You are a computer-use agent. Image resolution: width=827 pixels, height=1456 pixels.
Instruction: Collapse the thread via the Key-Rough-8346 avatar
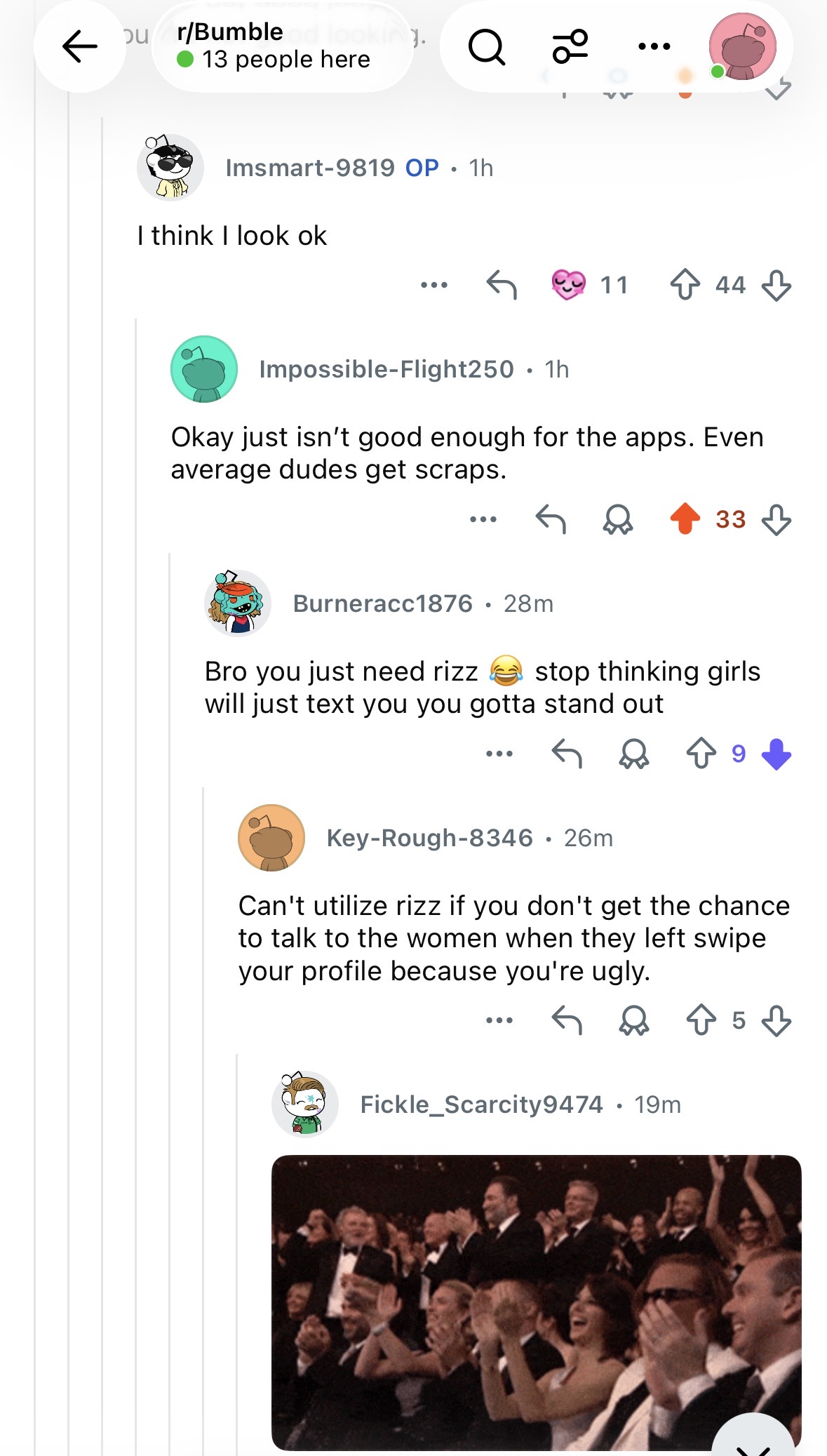(x=271, y=838)
